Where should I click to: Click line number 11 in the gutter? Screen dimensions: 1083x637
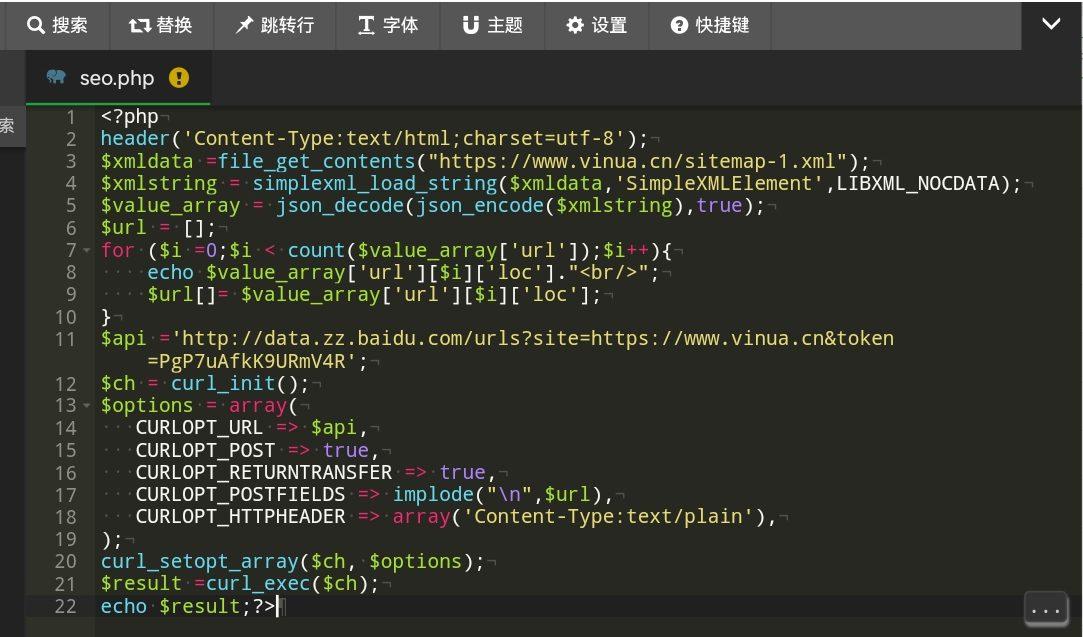[66, 339]
